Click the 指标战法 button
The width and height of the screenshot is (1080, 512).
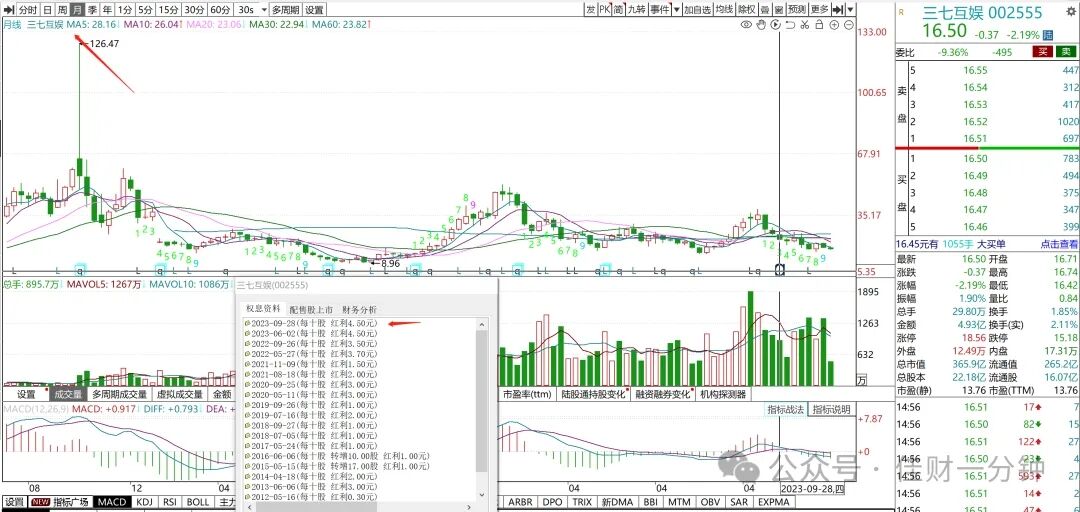click(786, 409)
